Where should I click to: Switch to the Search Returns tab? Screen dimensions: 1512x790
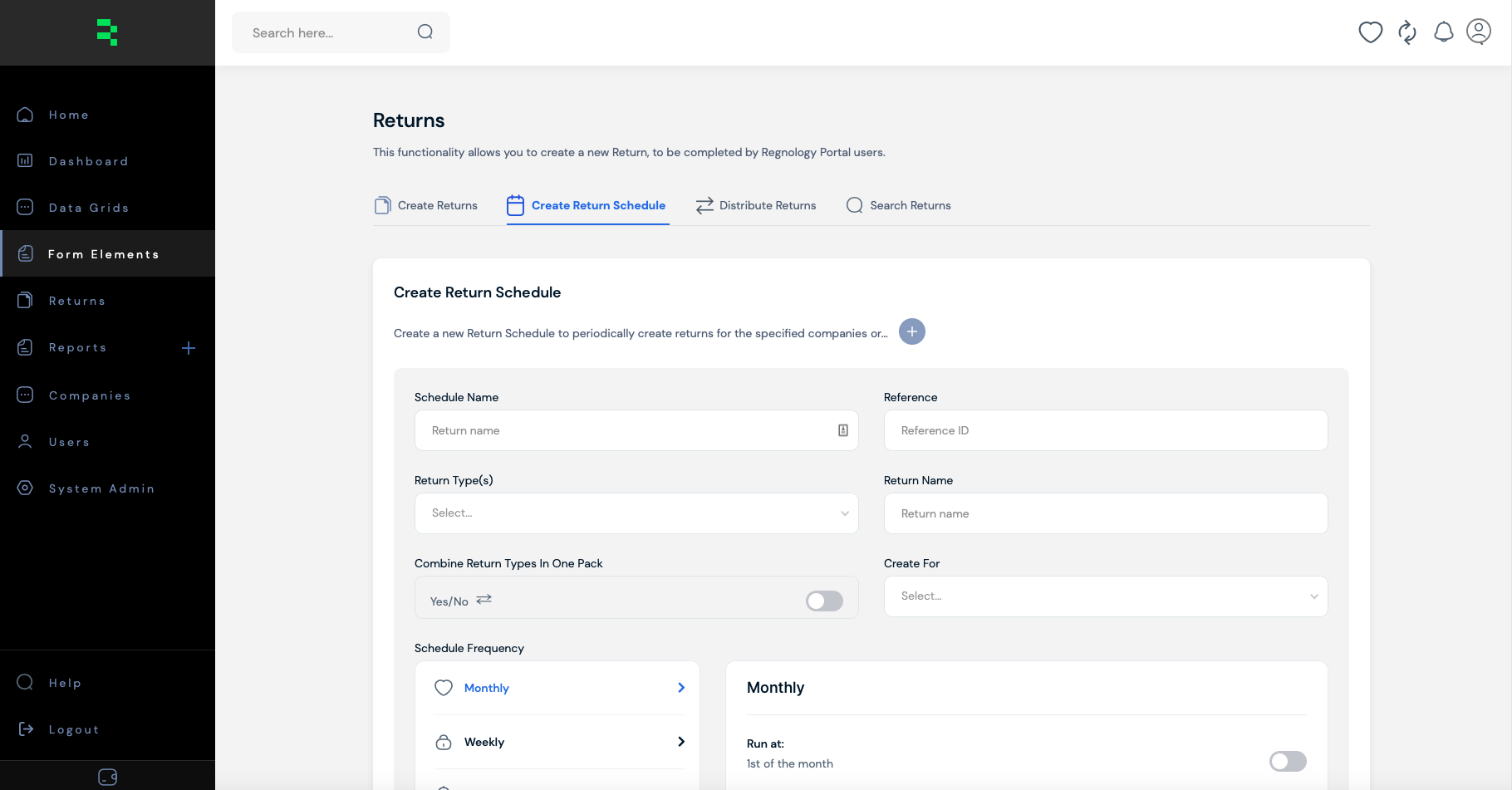898,205
